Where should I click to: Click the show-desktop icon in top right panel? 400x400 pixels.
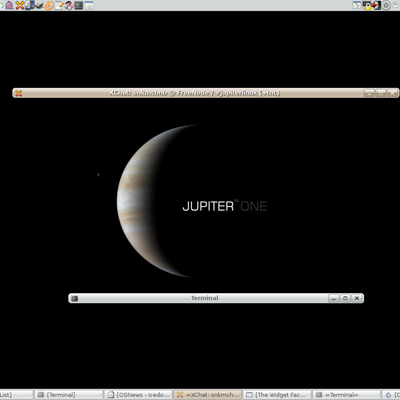[357, 5]
